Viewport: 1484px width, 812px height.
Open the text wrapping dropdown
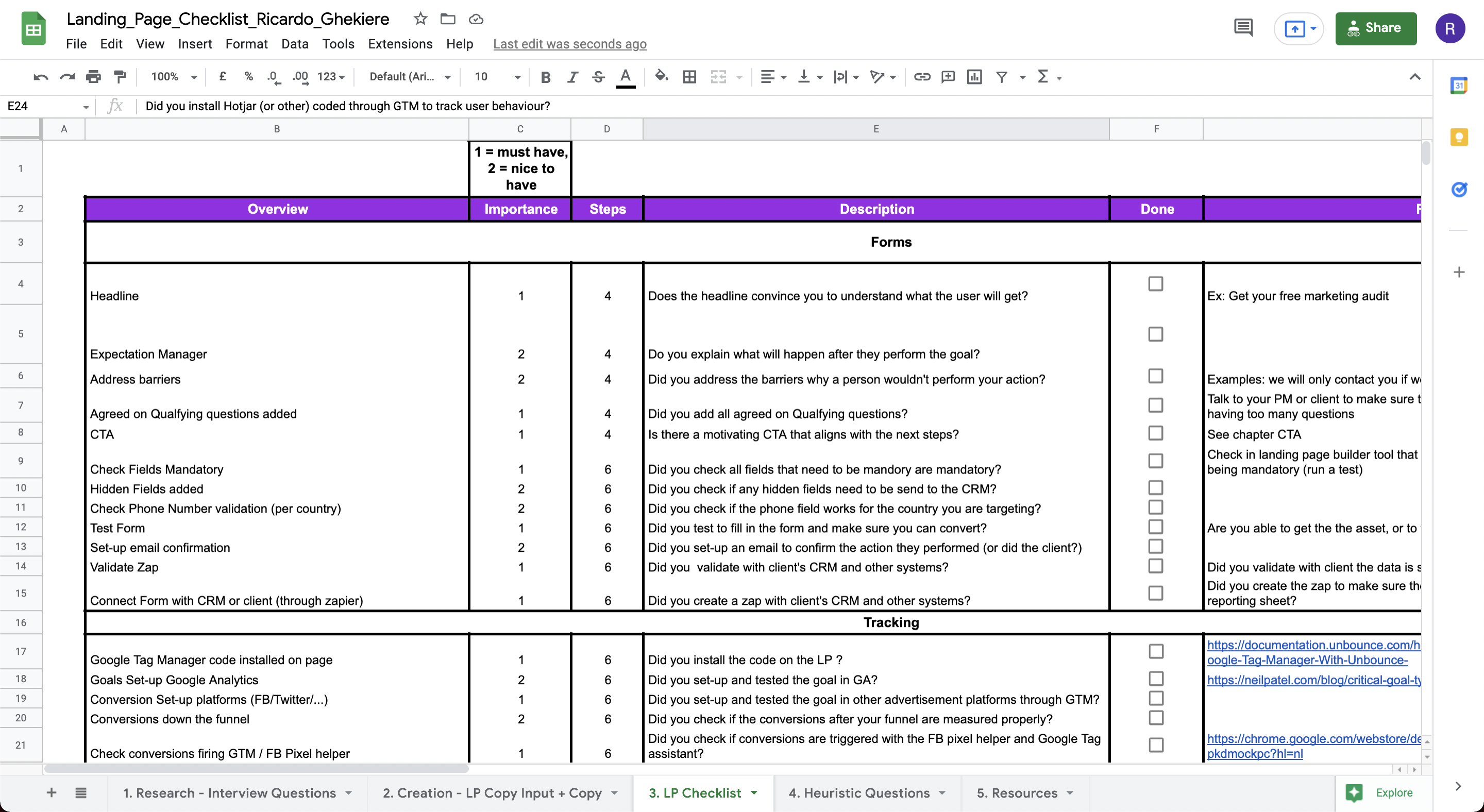coord(846,77)
